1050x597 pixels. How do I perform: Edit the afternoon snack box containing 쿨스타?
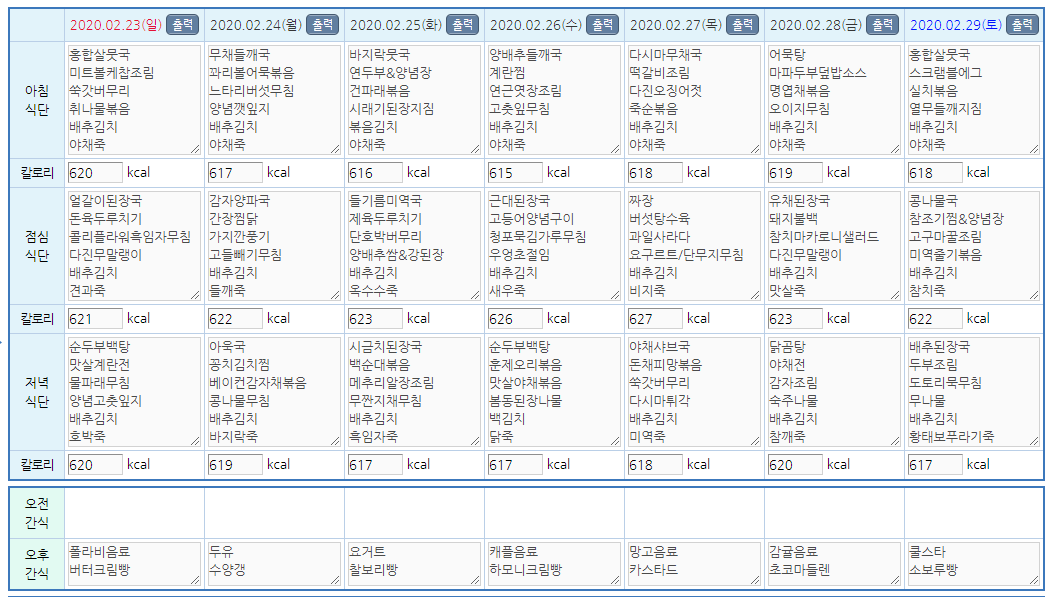974,564
